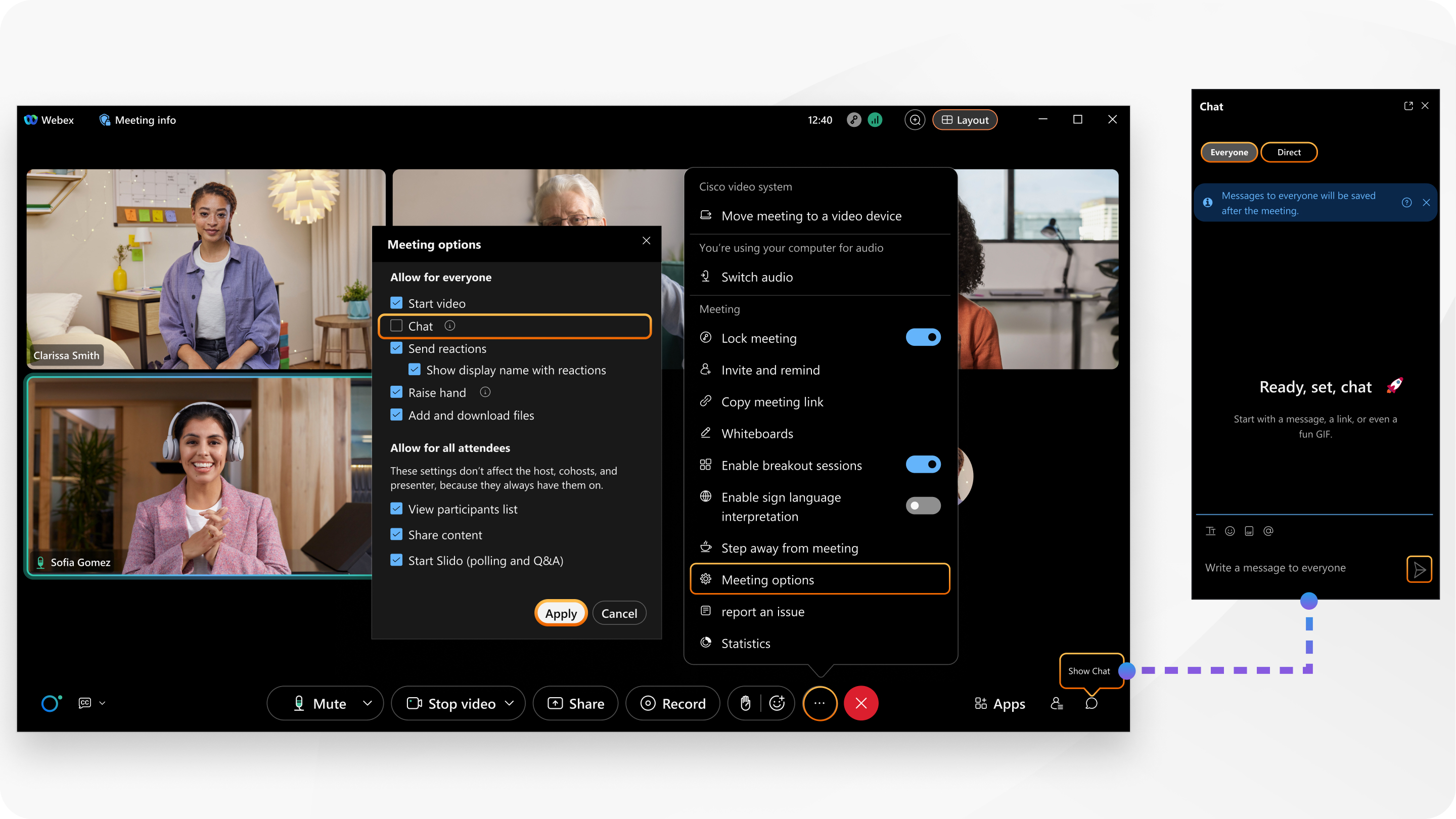Click the Apps button in toolbar
The height and width of the screenshot is (819, 1456).
[x=998, y=702]
